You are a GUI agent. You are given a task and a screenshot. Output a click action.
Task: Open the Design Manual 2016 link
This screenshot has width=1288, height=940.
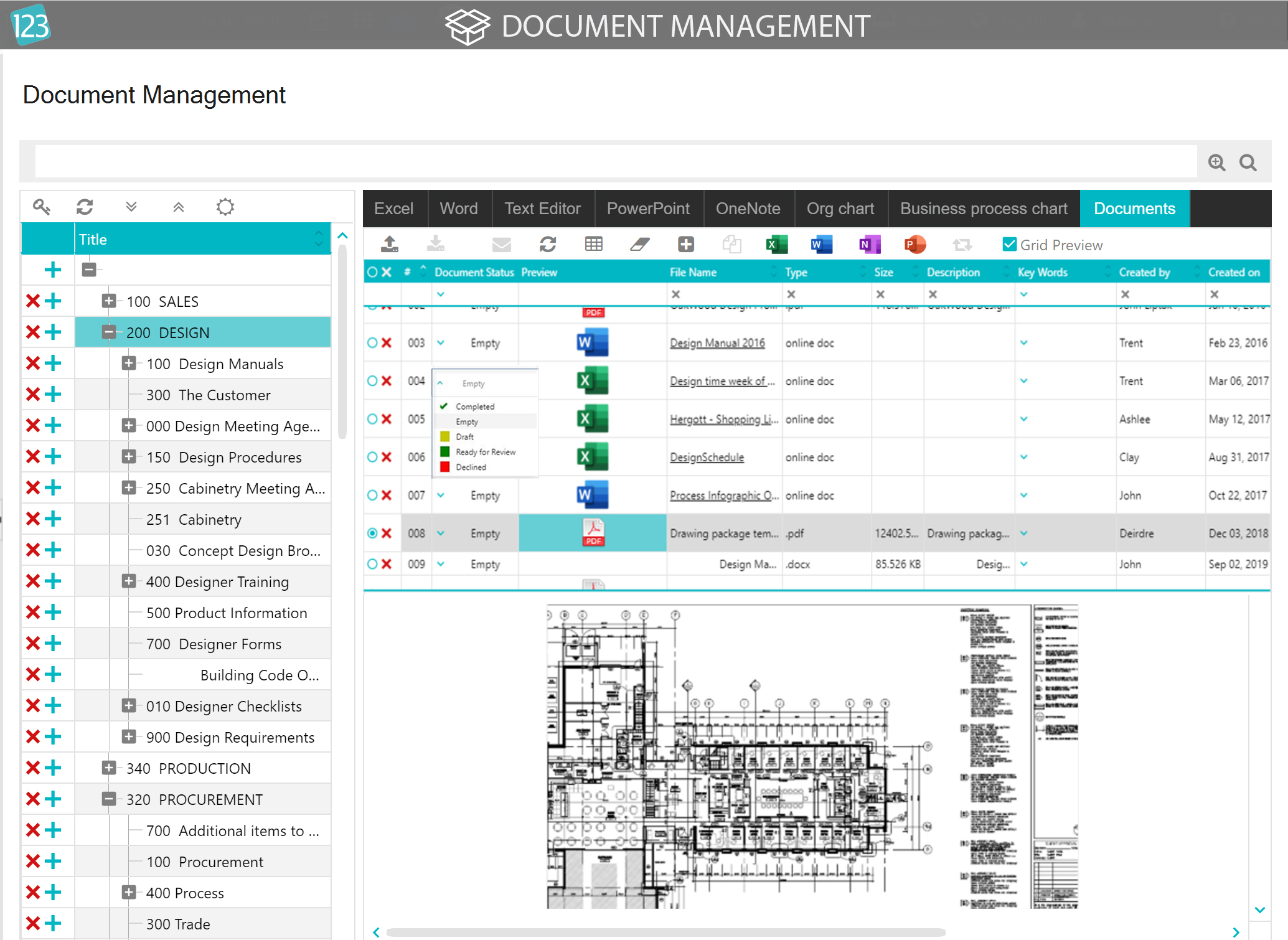click(x=717, y=342)
